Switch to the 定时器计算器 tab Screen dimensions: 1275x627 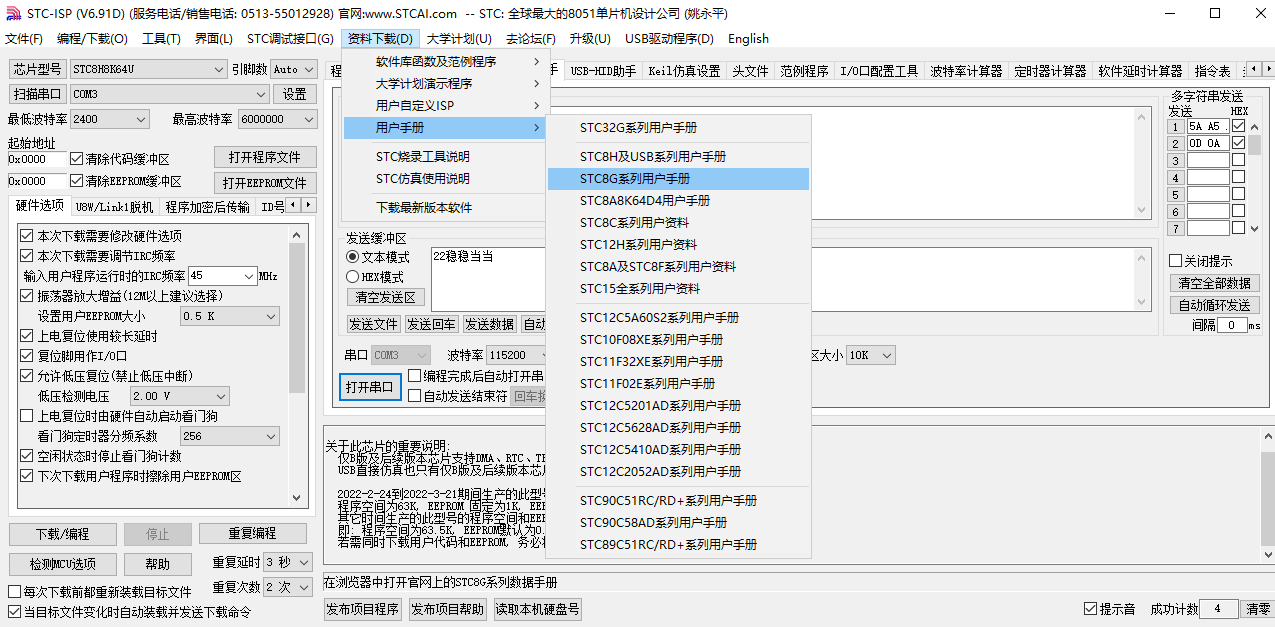pyautogui.click(x=1050, y=71)
